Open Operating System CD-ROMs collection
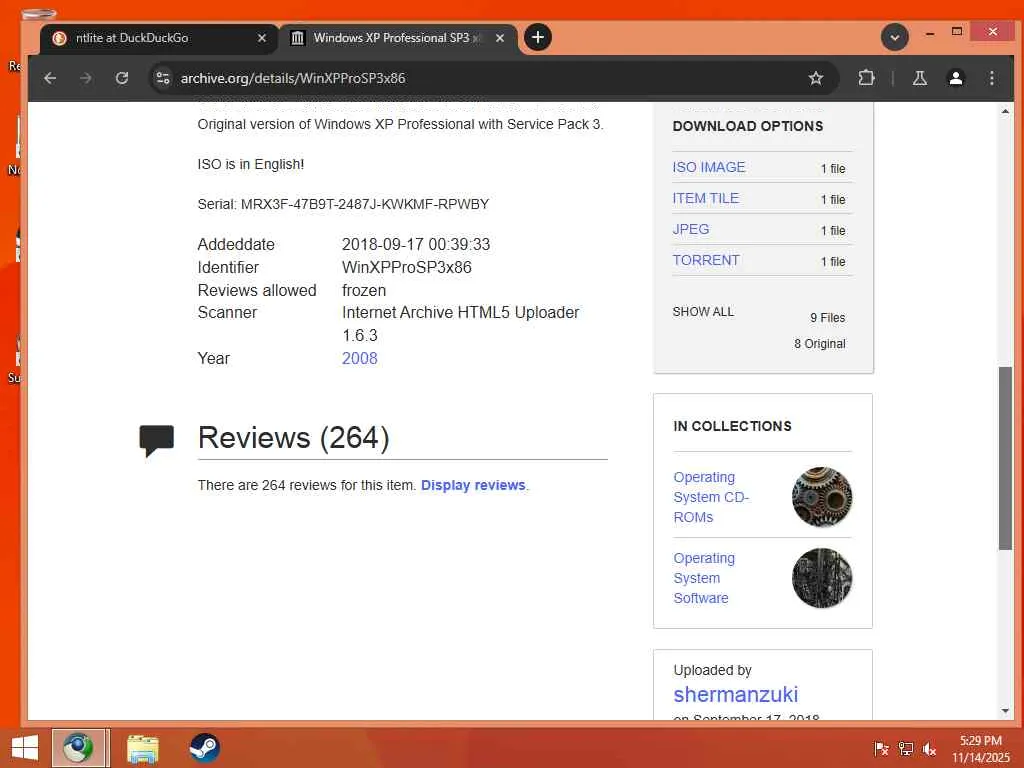Screen dimensions: 1024x768 tap(711, 497)
